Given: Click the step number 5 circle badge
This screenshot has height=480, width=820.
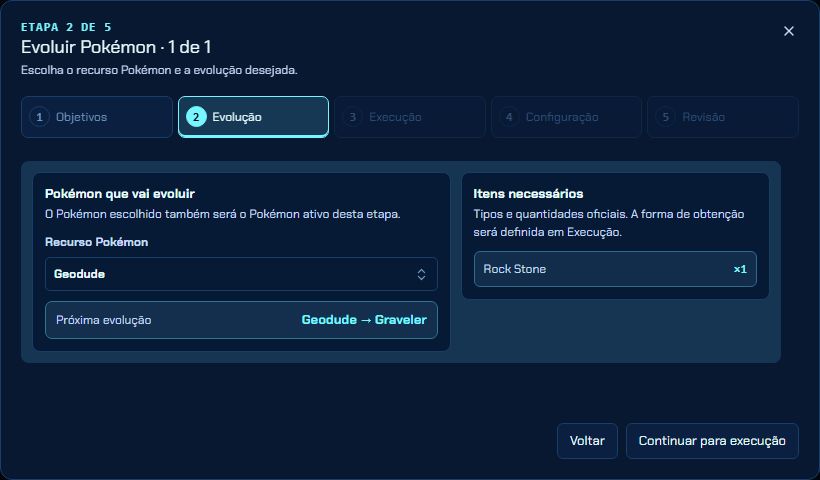Looking at the screenshot, I should coord(665,117).
